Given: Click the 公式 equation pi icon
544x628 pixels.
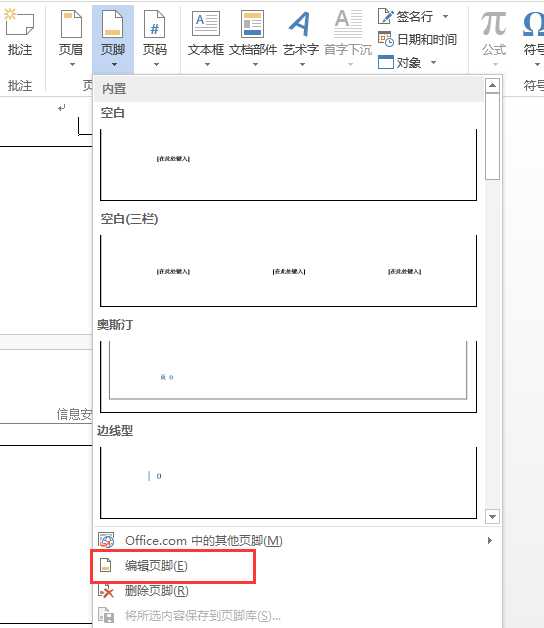Looking at the screenshot, I should point(494,24).
